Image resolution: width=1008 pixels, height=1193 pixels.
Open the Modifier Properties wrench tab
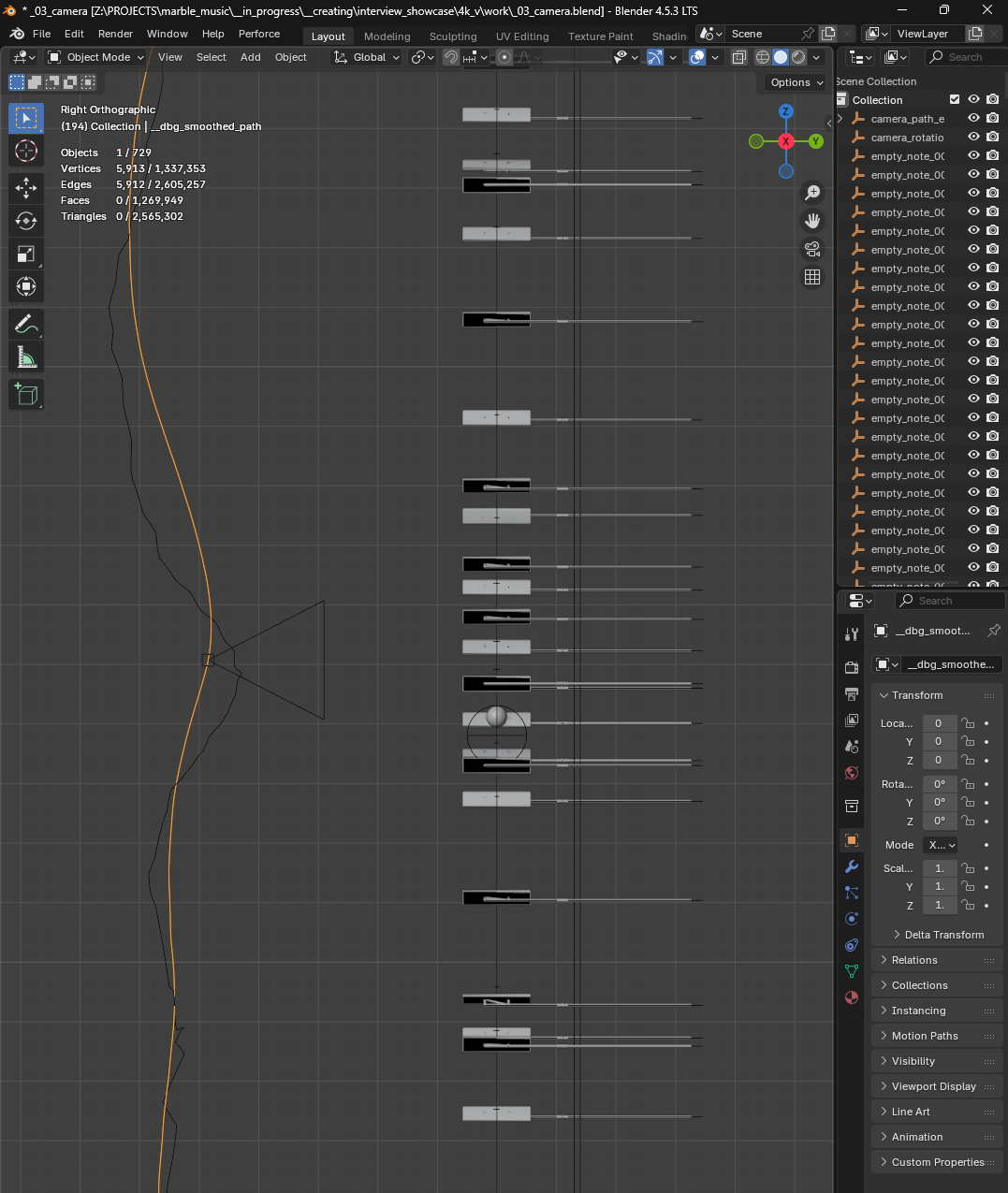851,866
